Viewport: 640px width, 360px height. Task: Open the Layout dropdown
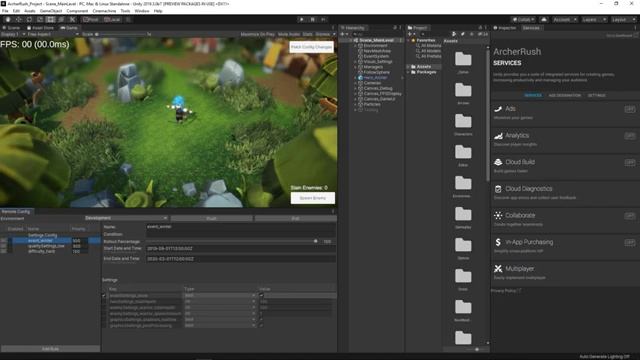[623, 20]
